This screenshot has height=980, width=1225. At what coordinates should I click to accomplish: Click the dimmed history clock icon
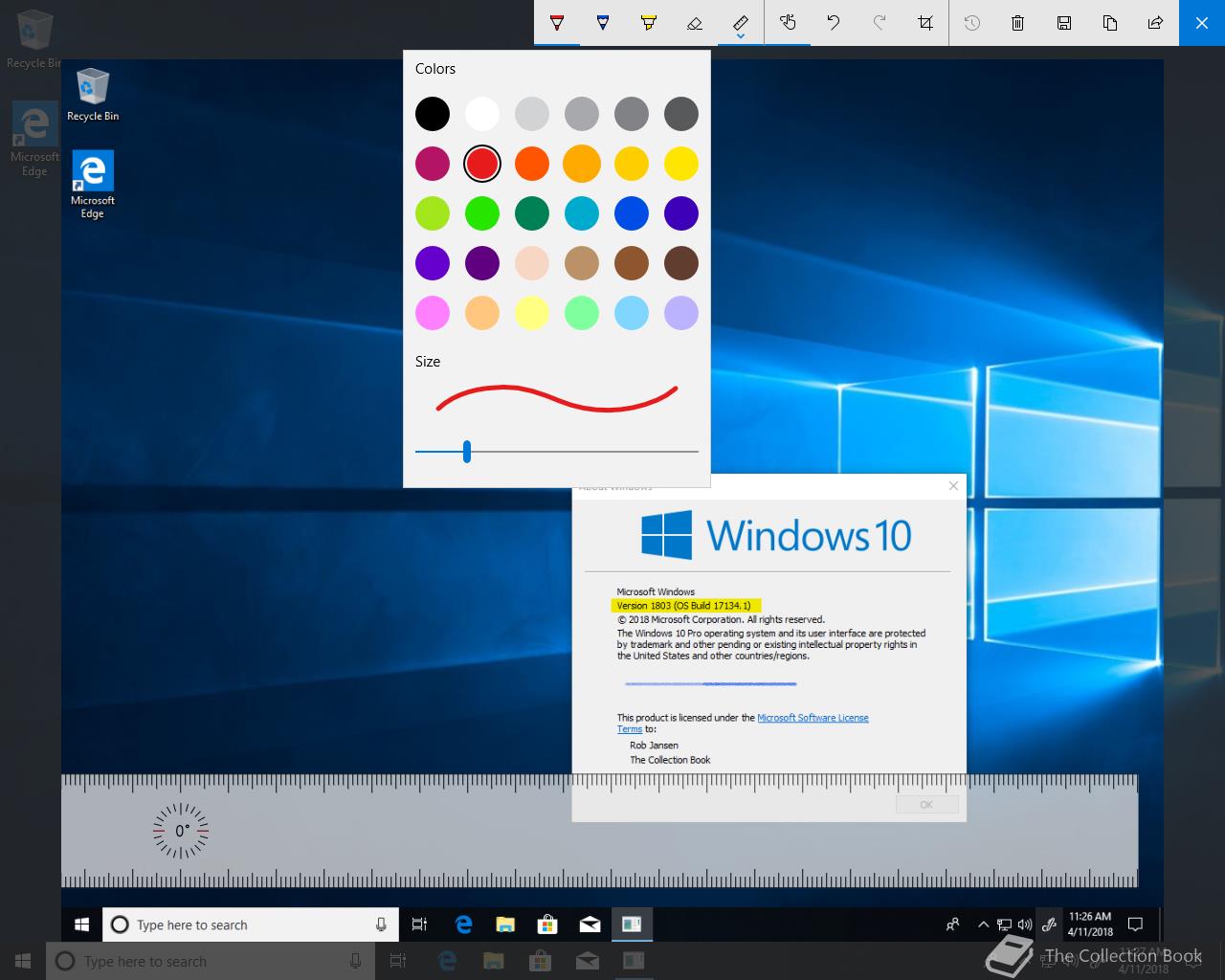972,22
